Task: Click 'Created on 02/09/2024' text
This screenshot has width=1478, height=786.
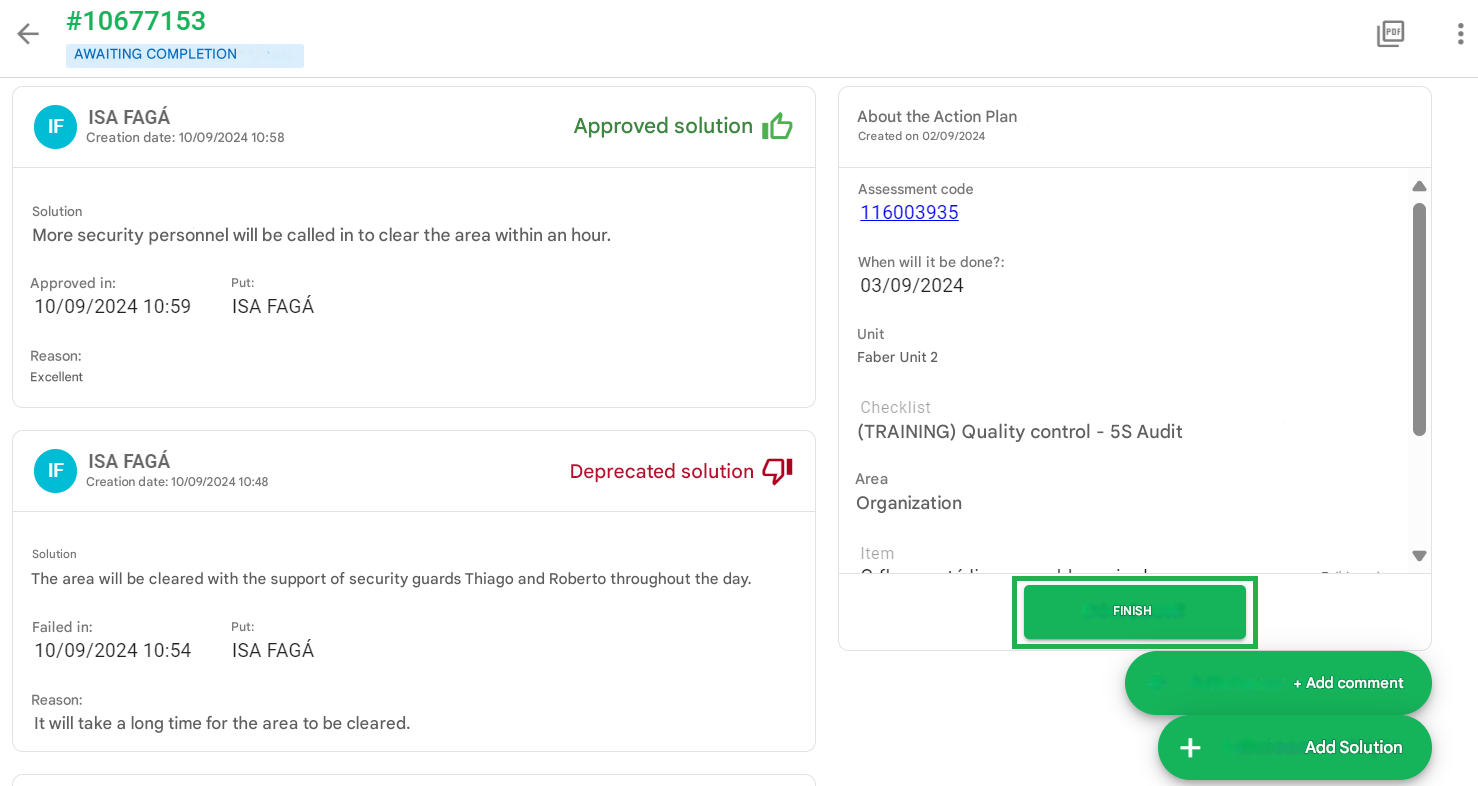Action: (x=921, y=136)
